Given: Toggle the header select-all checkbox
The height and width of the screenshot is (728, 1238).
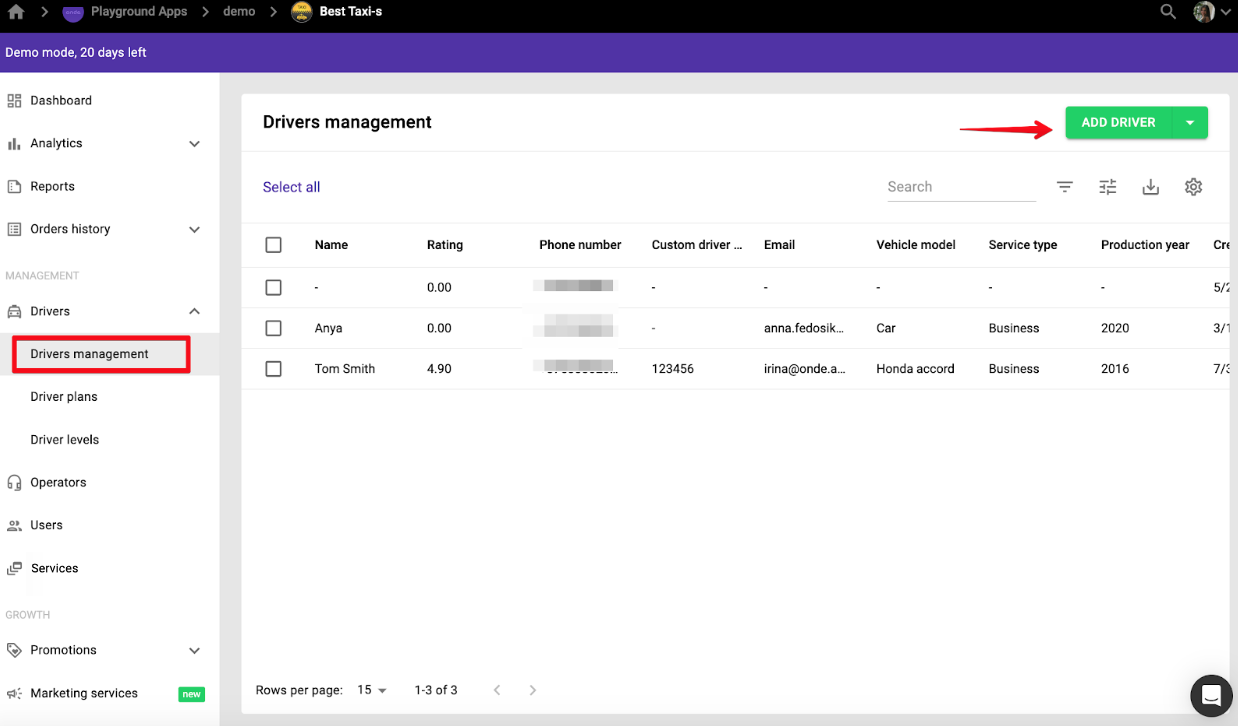Looking at the screenshot, I should tap(274, 245).
